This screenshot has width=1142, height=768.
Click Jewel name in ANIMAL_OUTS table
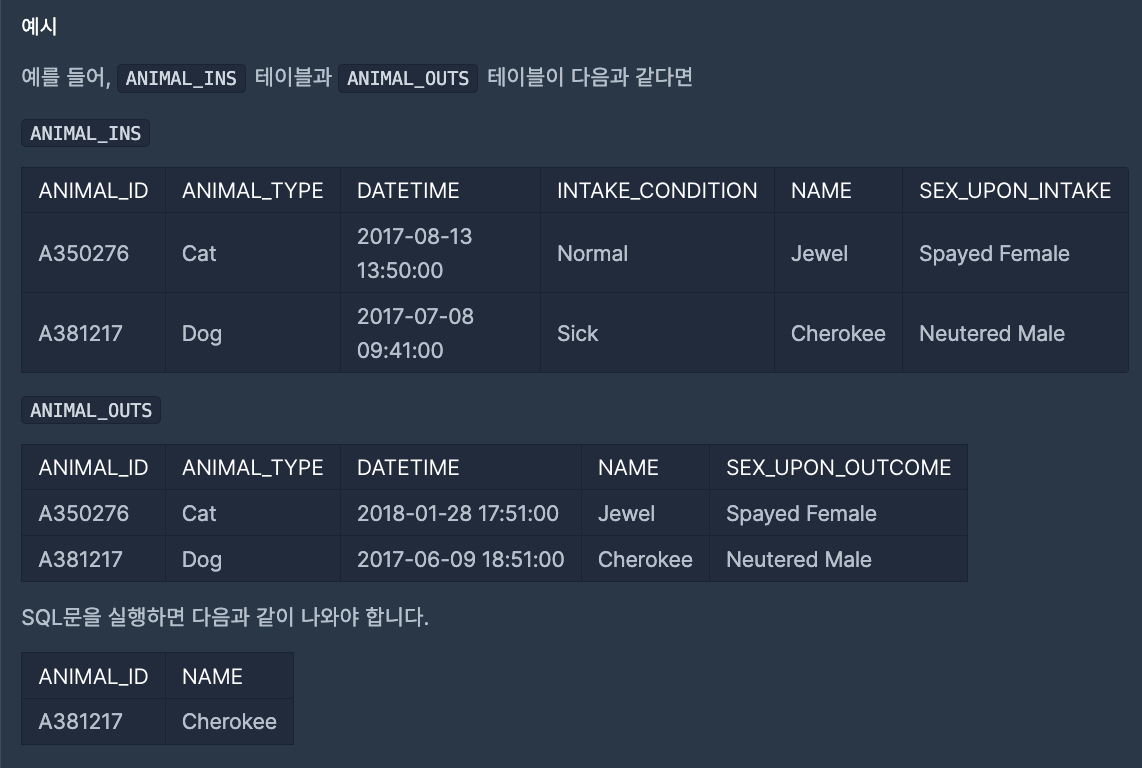(x=645, y=513)
